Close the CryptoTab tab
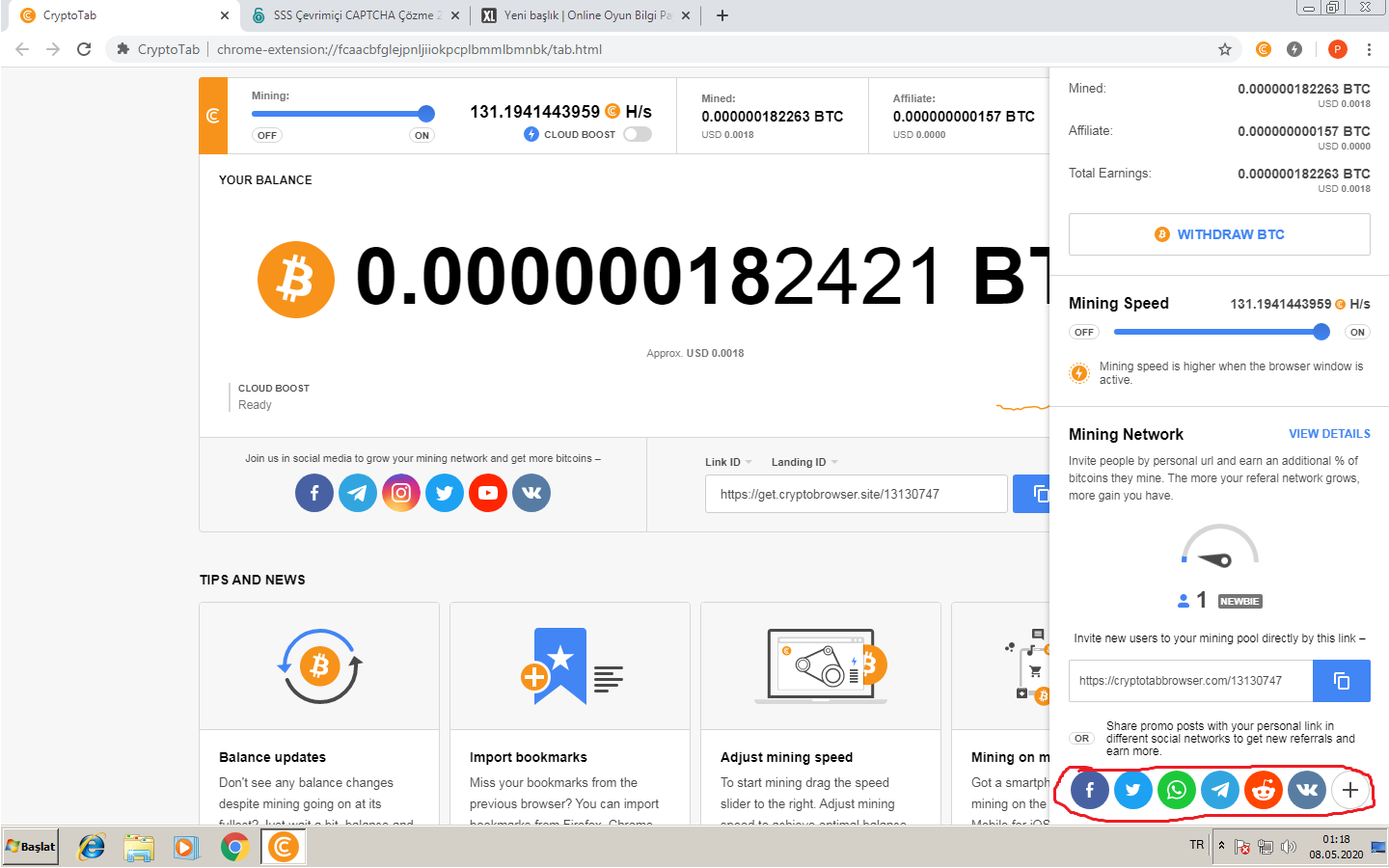The width and height of the screenshot is (1389, 868). [225, 15]
